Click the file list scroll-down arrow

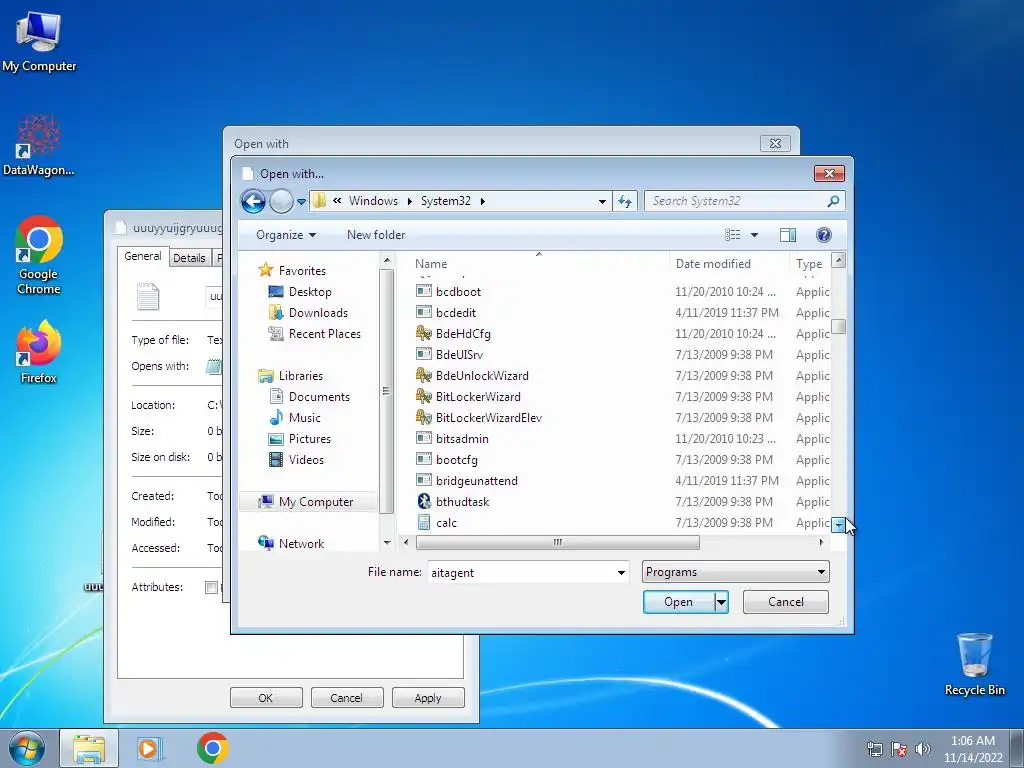pos(839,524)
